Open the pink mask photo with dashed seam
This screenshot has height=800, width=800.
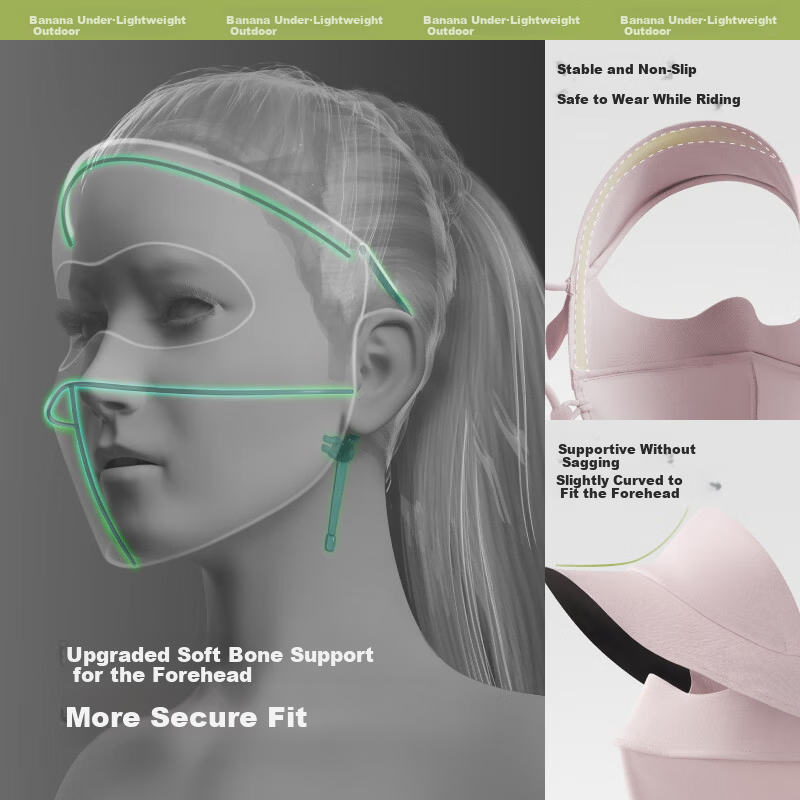[672, 268]
